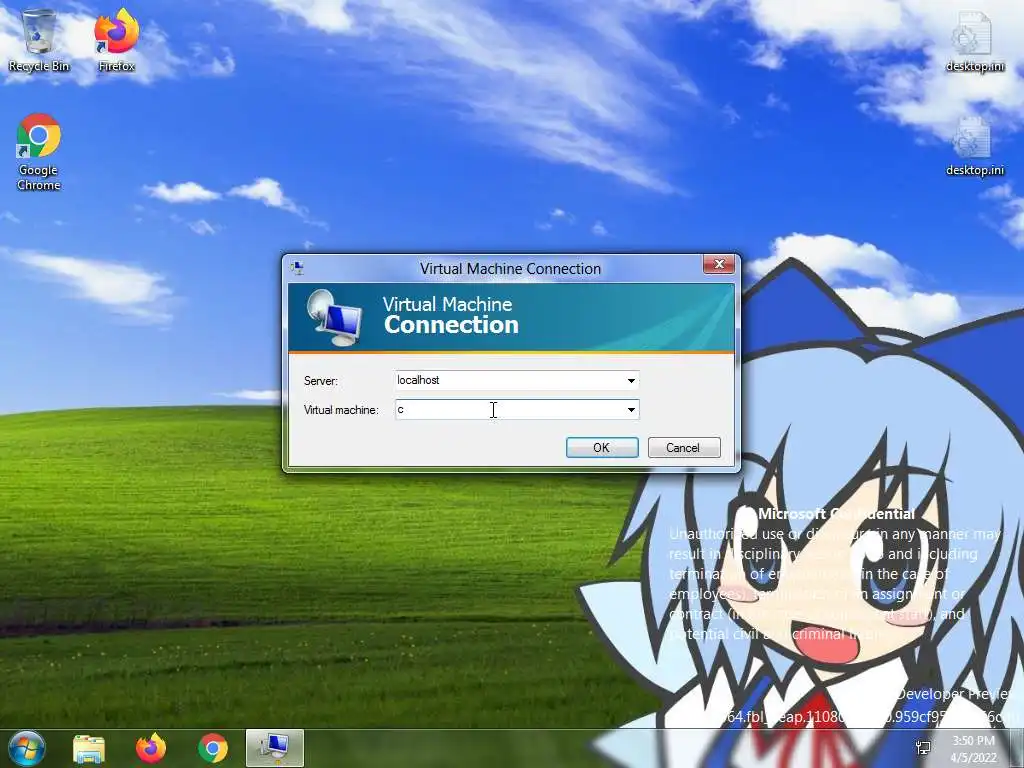
Task: Click the network icon in system tray
Action: click(923, 748)
